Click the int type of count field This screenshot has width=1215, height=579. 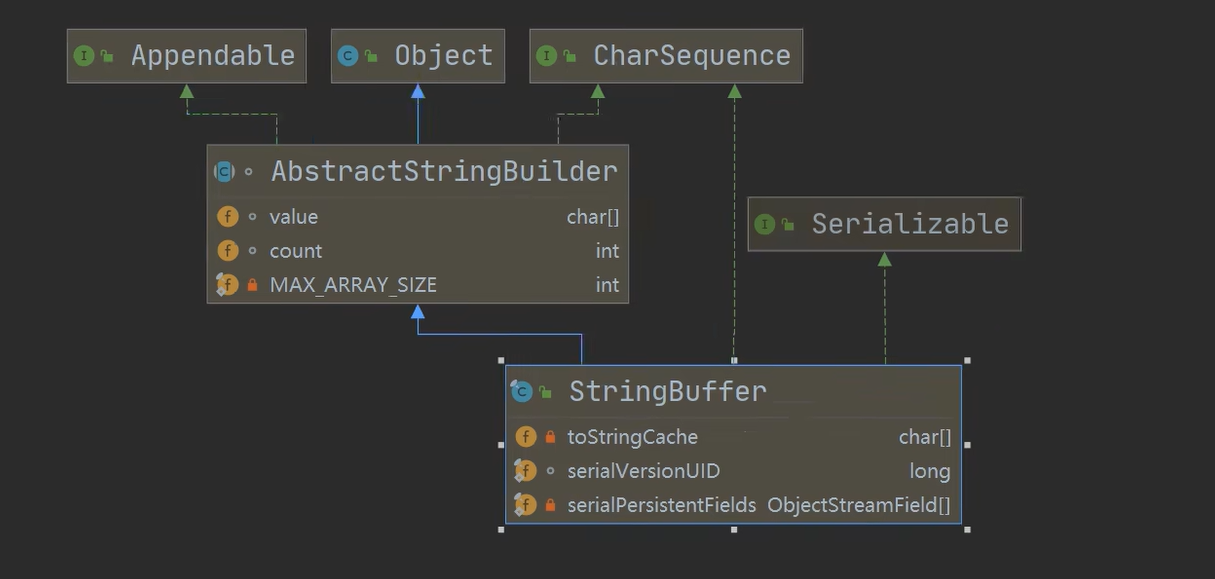[607, 251]
